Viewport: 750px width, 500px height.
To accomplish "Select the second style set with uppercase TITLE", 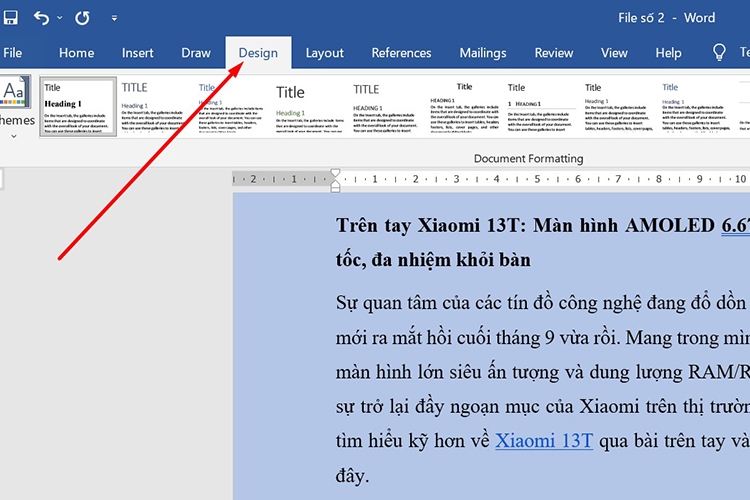I will [153, 107].
